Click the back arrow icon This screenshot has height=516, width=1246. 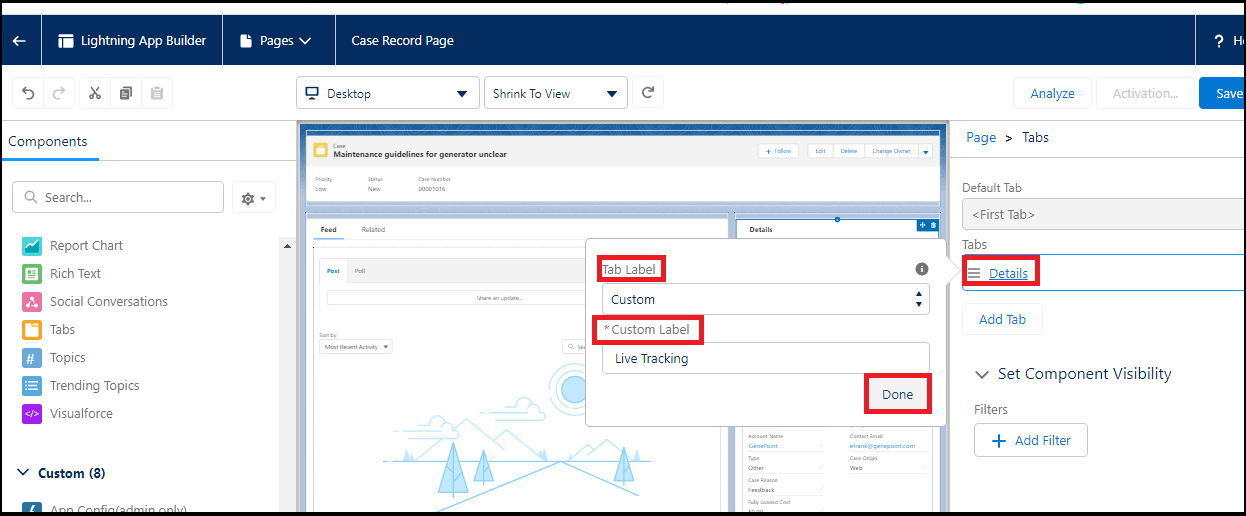coord(19,41)
